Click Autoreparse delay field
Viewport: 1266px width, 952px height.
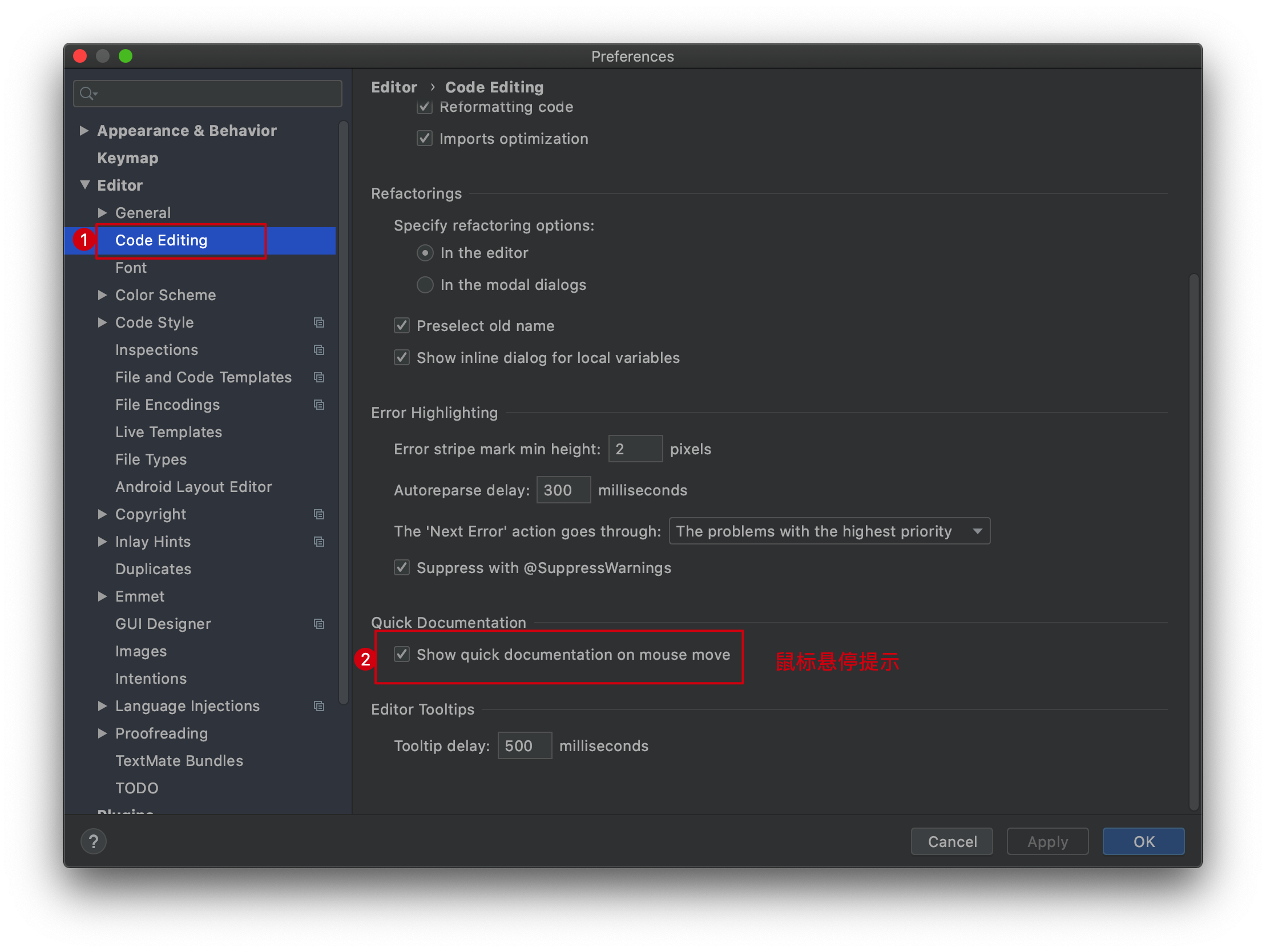tap(564, 491)
